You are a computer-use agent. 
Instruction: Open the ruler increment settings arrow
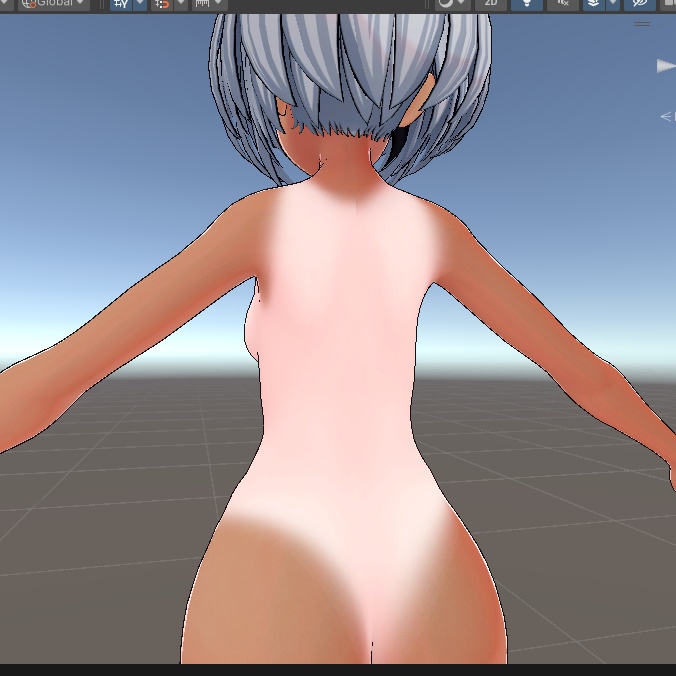tap(220, 3)
